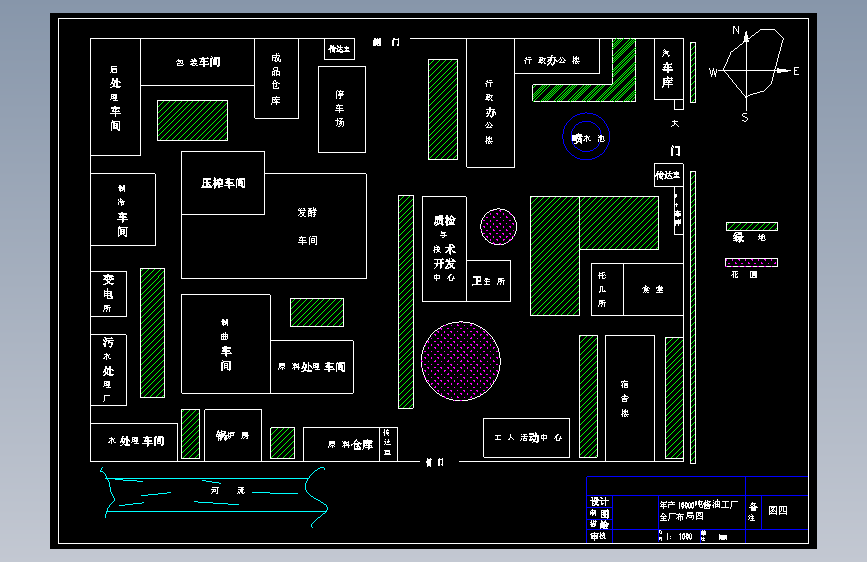
Task: Select the 校核 title block cell
Action: (x=599, y=524)
